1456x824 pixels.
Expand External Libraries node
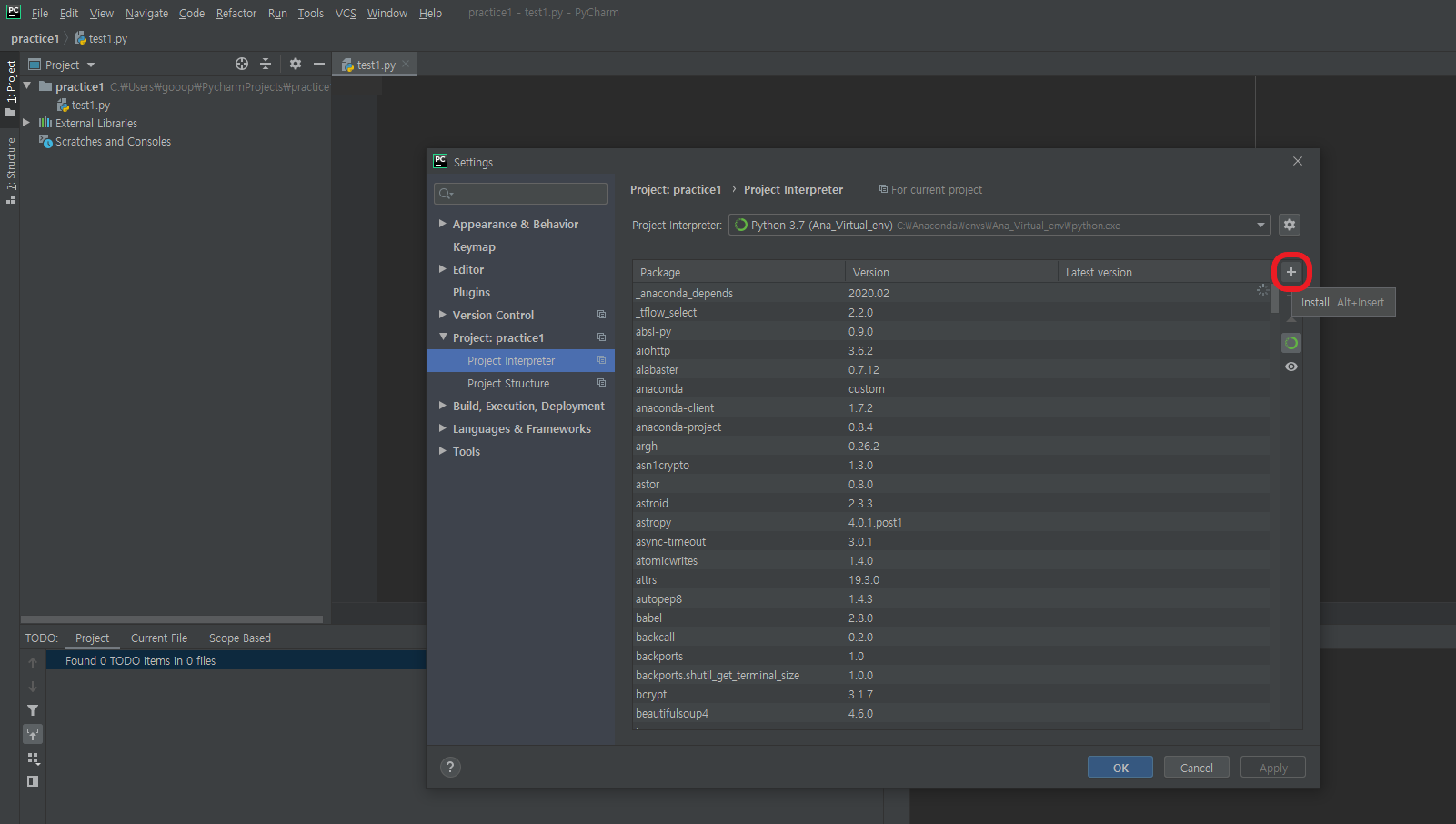click(26, 122)
